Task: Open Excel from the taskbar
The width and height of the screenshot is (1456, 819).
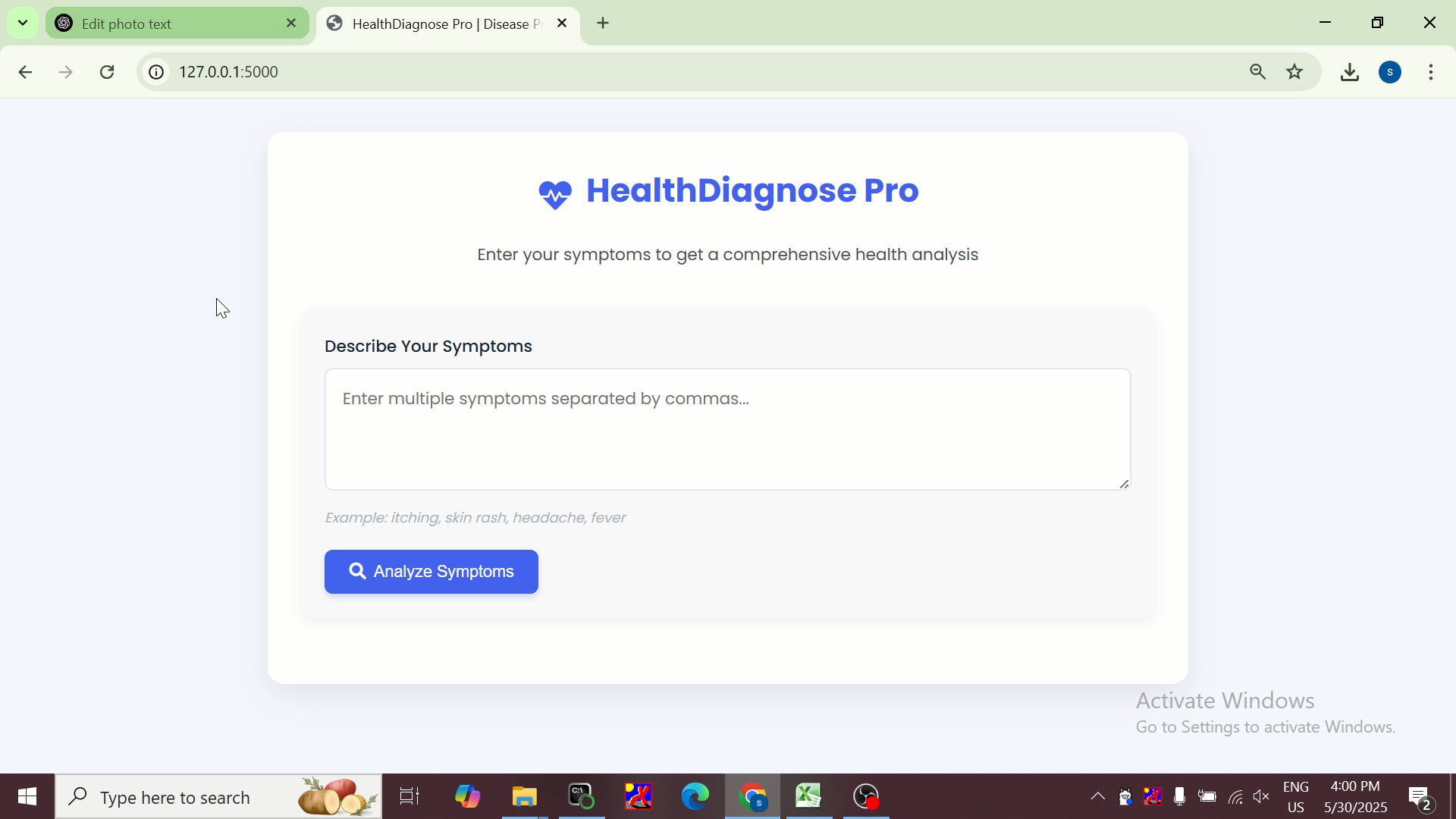Action: (808, 796)
